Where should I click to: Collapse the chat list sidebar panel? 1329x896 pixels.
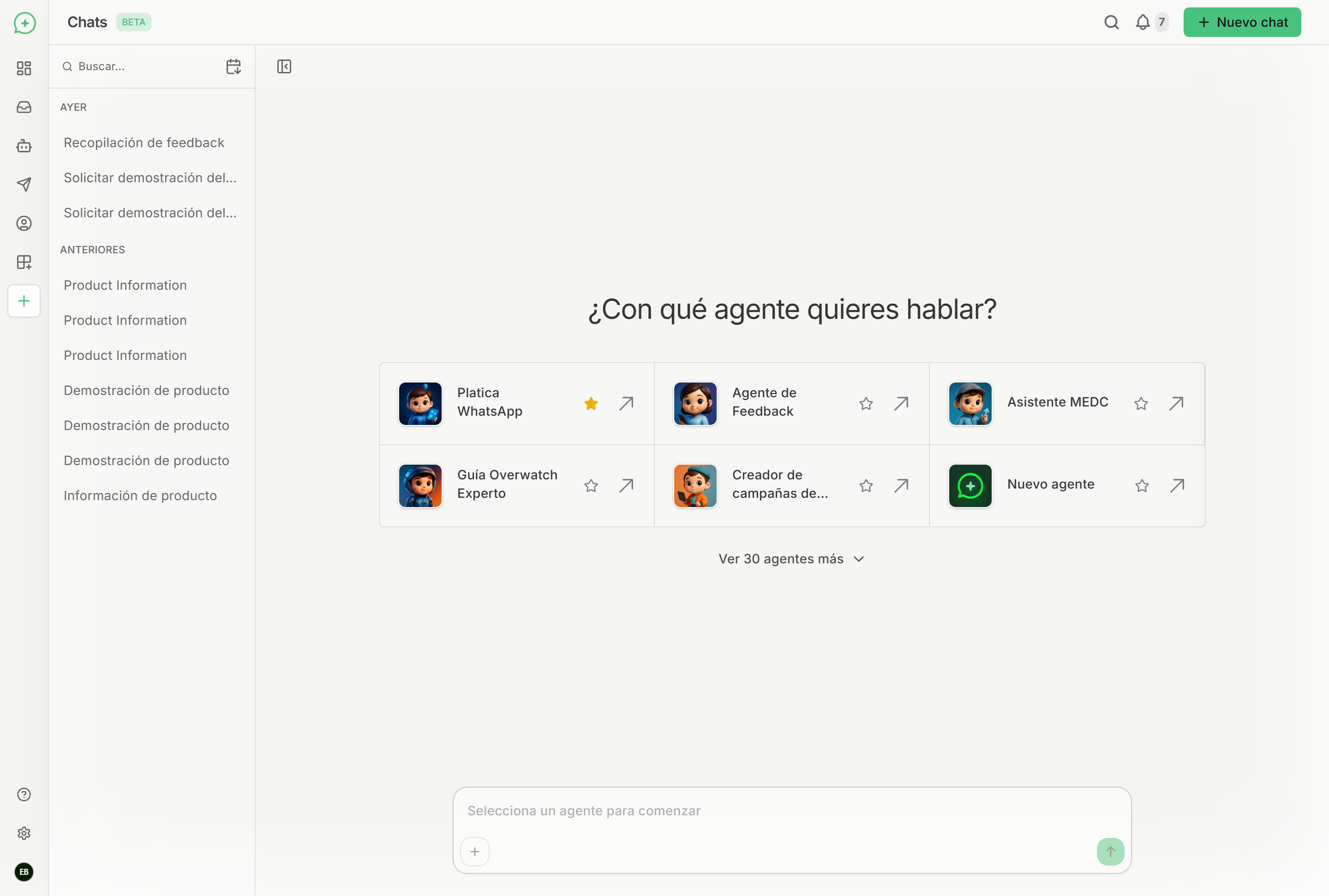(x=284, y=66)
